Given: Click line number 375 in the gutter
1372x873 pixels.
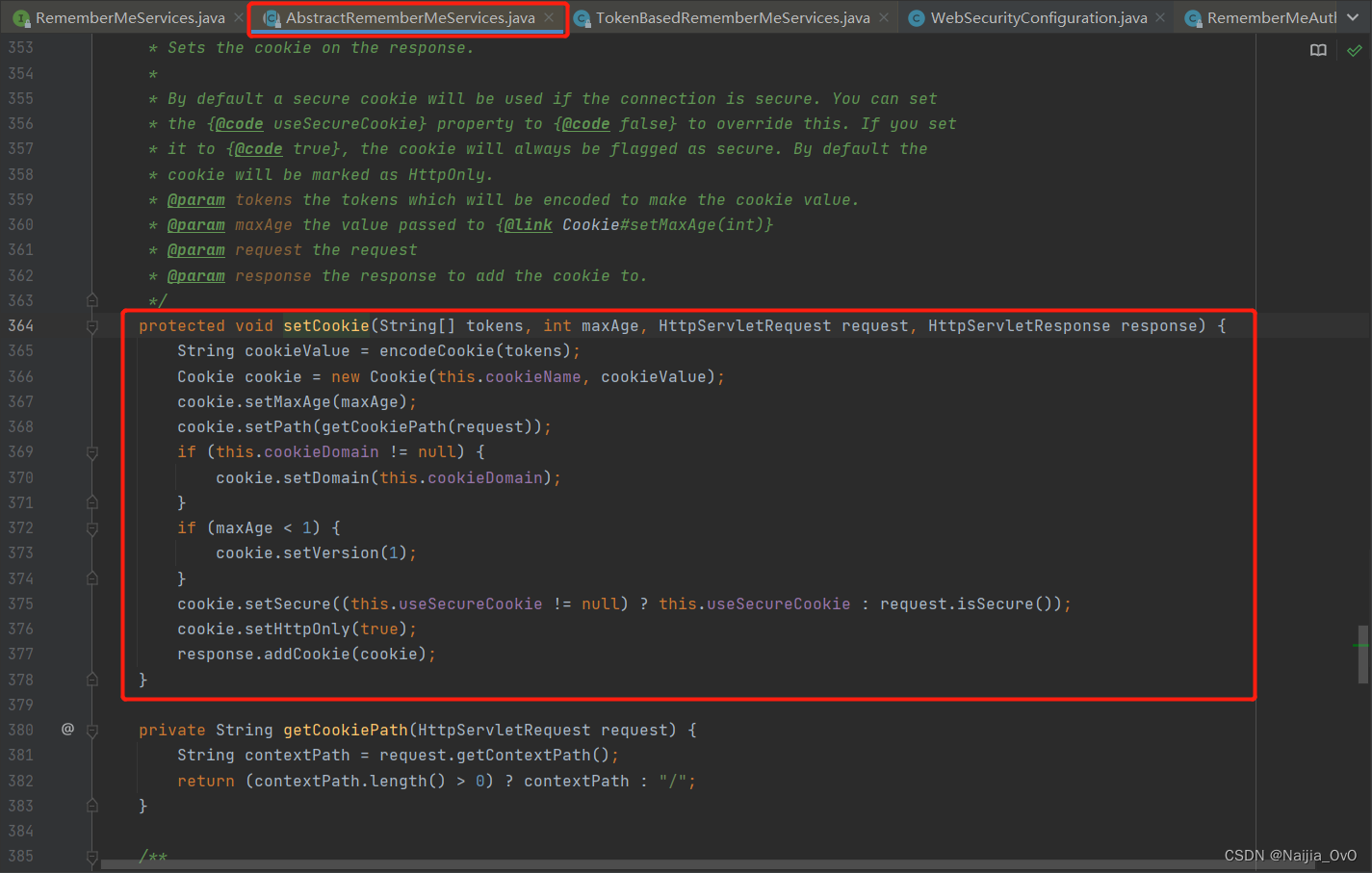Looking at the screenshot, I should coord(20,603).
